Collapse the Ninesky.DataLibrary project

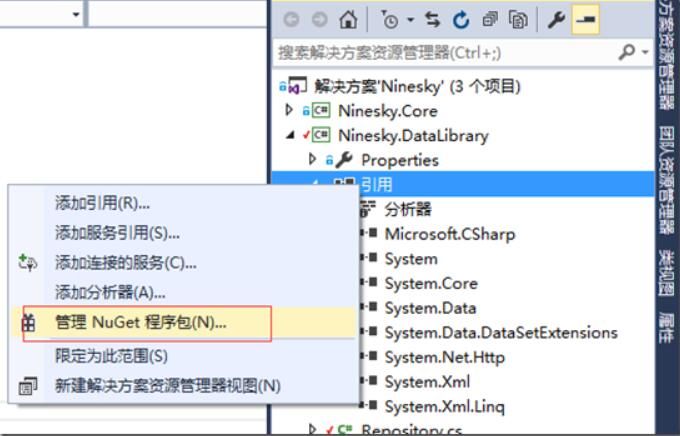coord(290,136)
